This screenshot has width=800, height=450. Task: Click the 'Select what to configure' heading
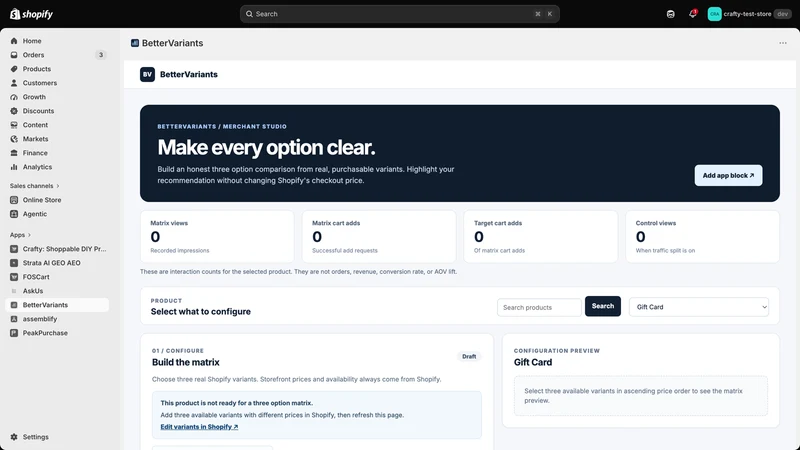(201, 312)
